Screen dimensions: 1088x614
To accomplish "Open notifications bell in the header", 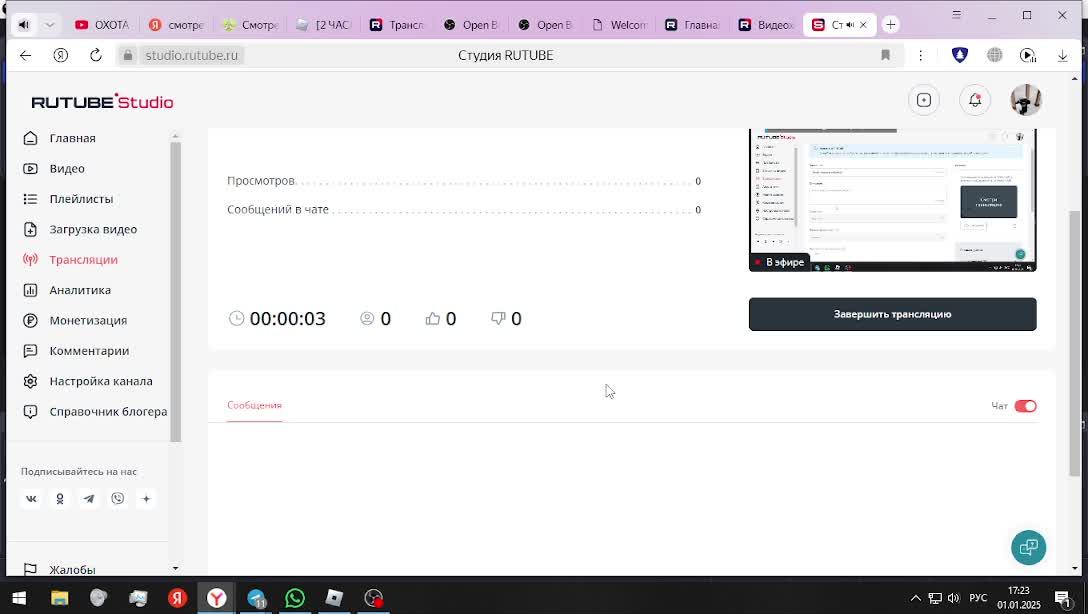I will point(975,101).
